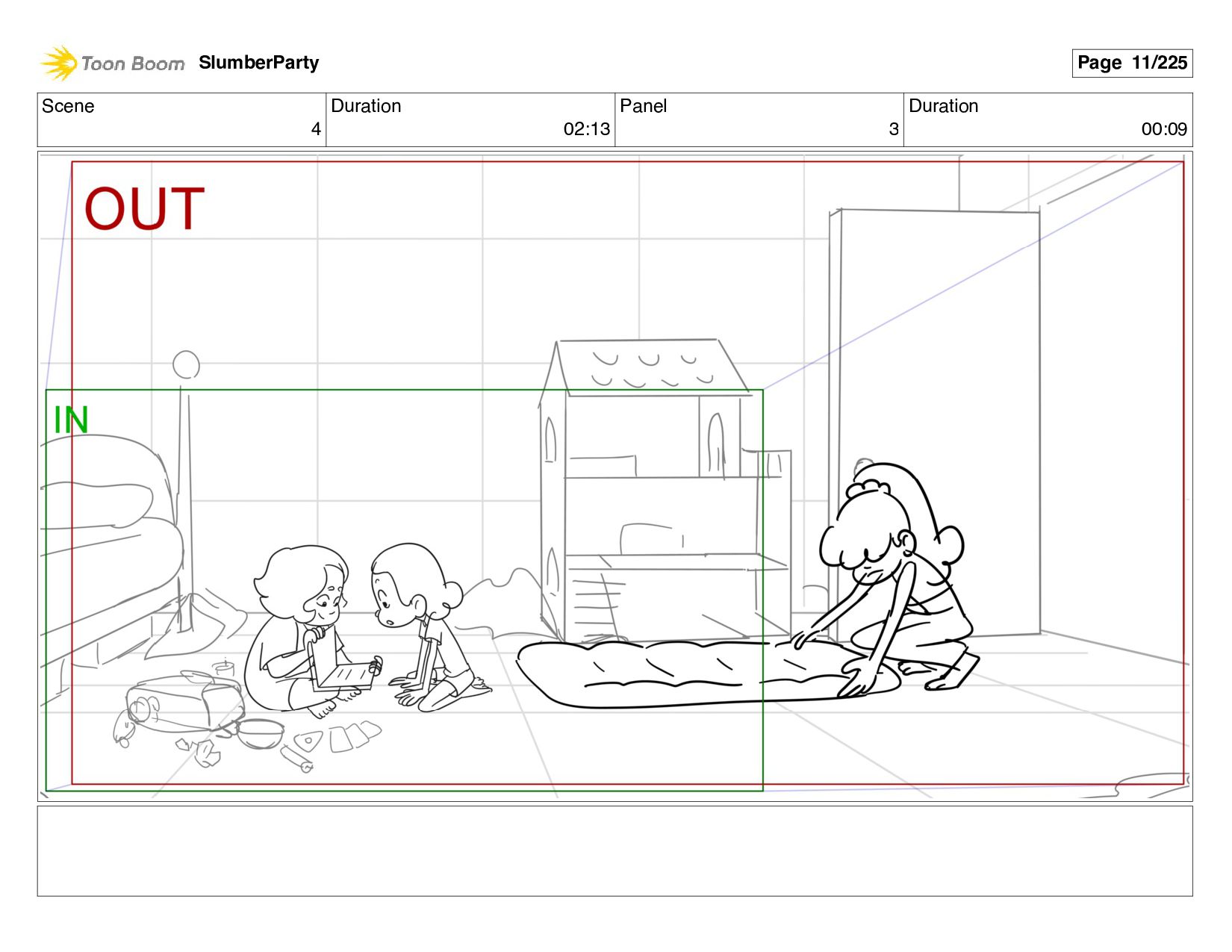Click the Panel header label
Image resolution: width=1232 pixels, height=952 pixels.
pos(644,106)
